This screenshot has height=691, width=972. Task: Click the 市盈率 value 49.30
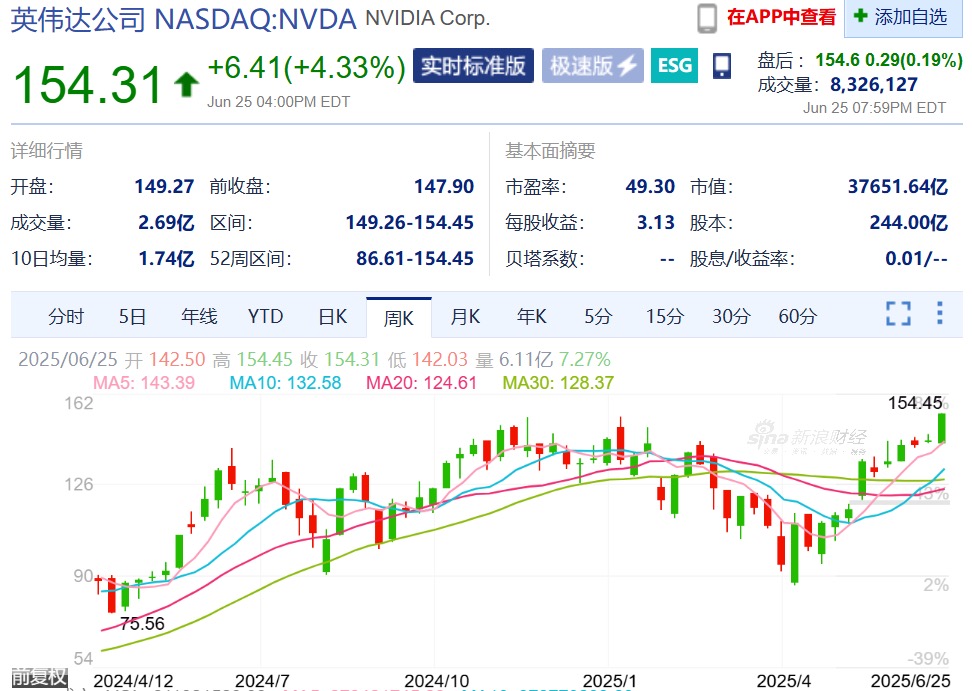coord(650,187)
